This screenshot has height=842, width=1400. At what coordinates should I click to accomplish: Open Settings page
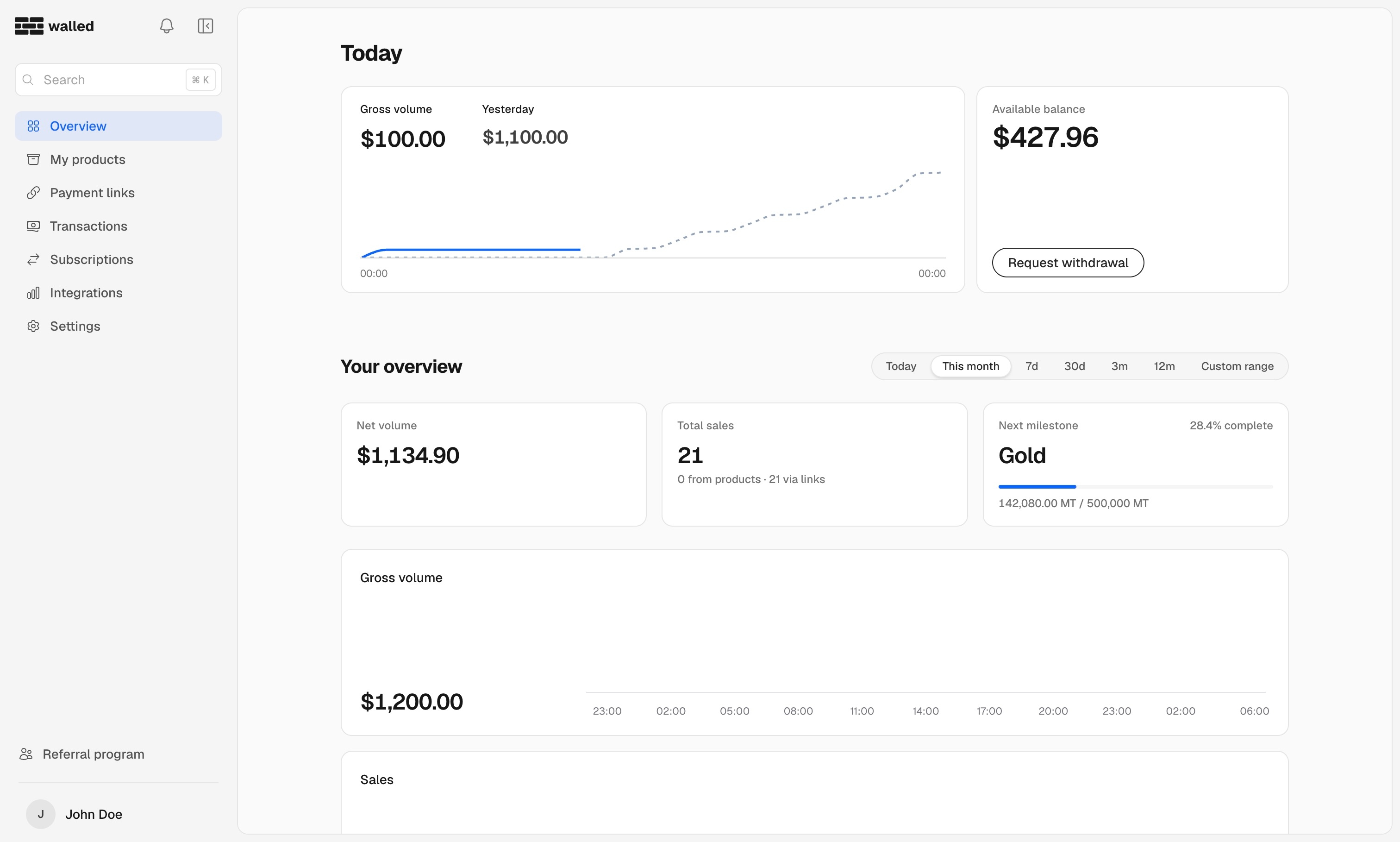point(119,326)
